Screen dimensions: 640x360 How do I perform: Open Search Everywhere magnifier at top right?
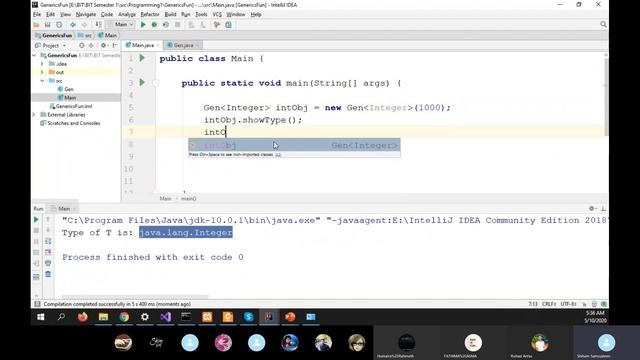coord(603,25)
